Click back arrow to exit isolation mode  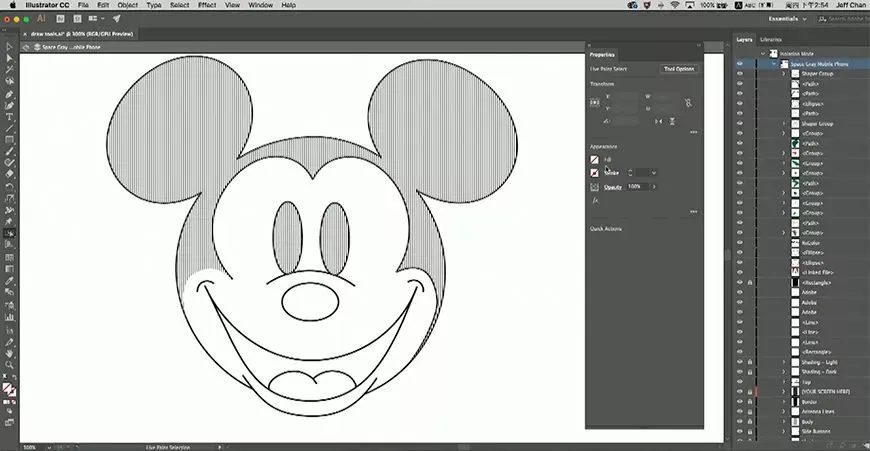[x=26, y=47]
